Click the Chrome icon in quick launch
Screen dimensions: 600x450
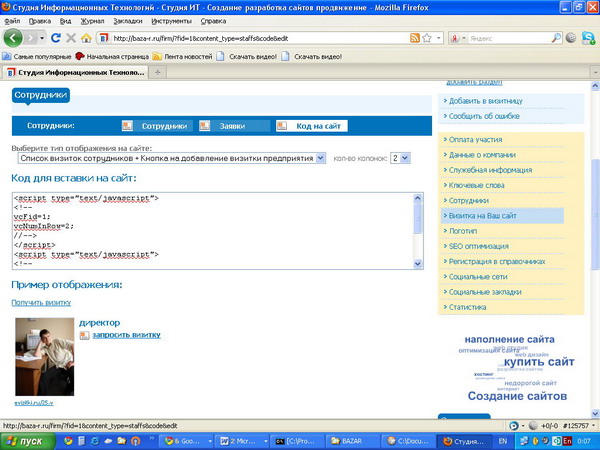coord(68,441)
